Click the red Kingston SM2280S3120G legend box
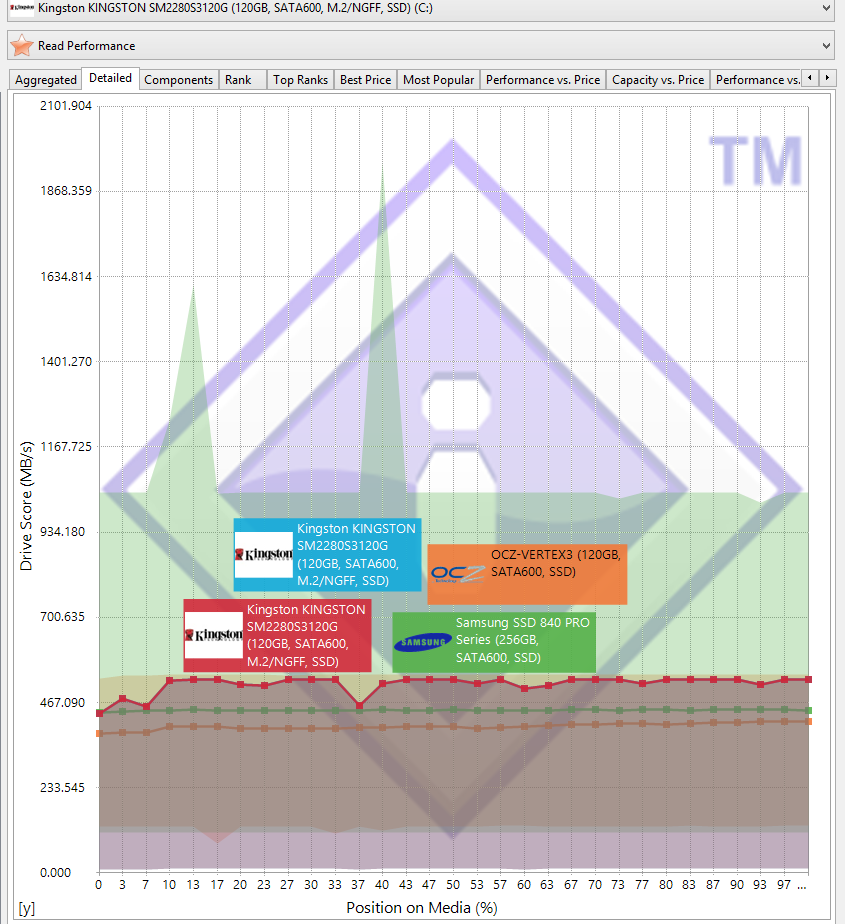Viewport: 845px width, 924px height. (277, 635)
